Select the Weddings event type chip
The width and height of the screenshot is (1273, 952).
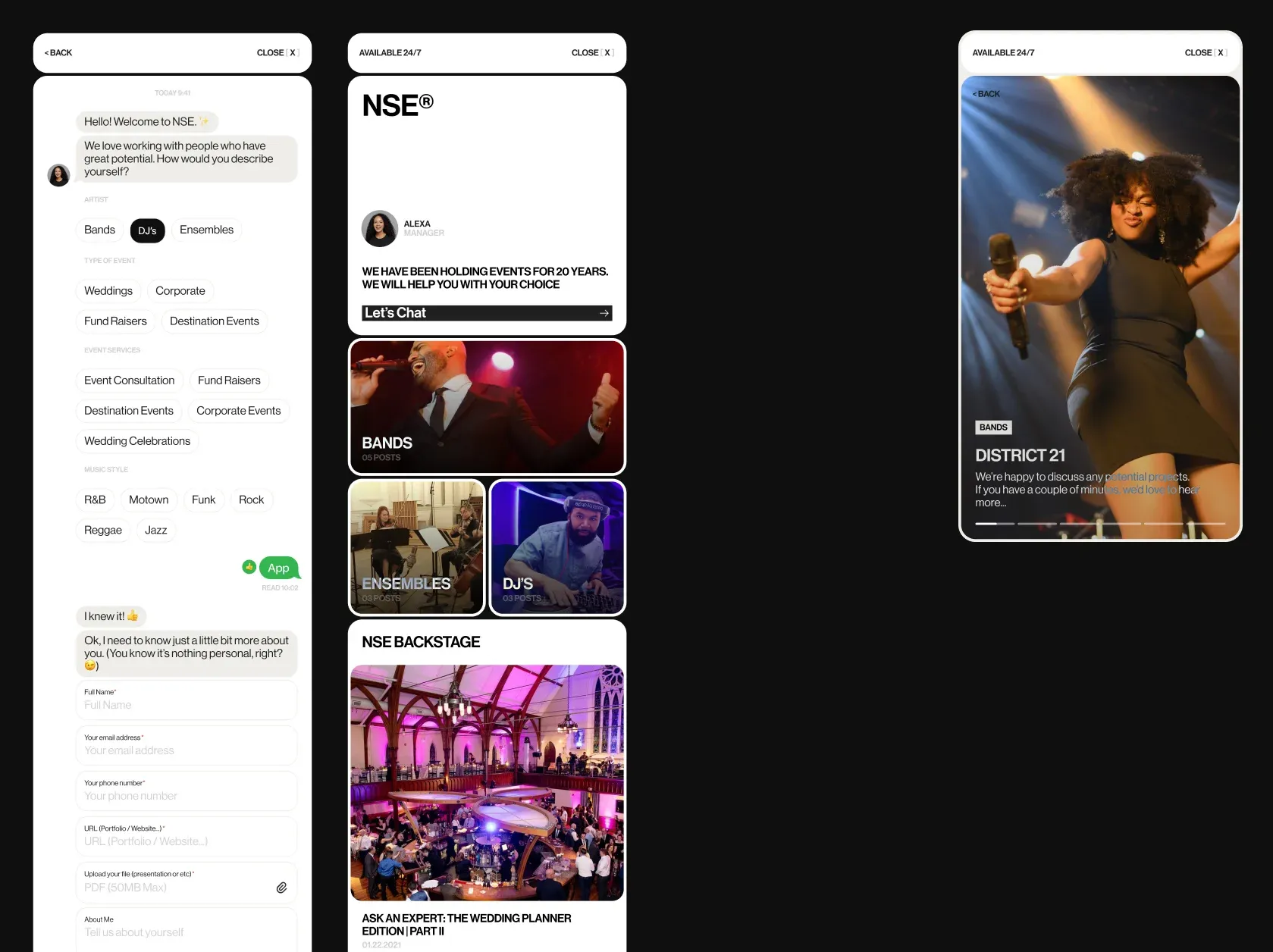108,291
